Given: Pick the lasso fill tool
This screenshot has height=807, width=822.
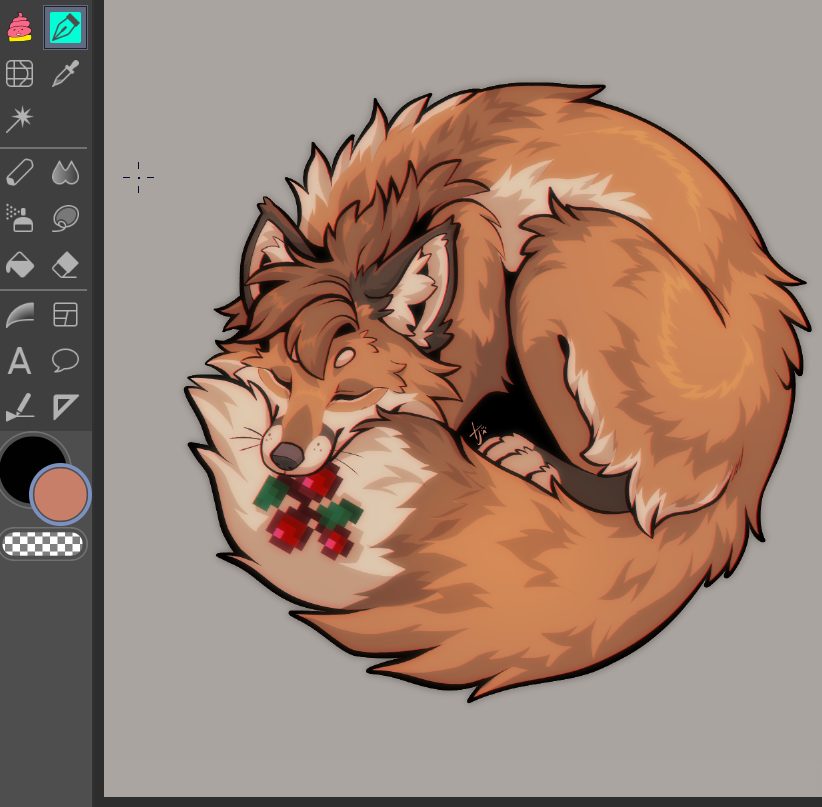Looking at the screenshot, I should [x=65, y=218].
